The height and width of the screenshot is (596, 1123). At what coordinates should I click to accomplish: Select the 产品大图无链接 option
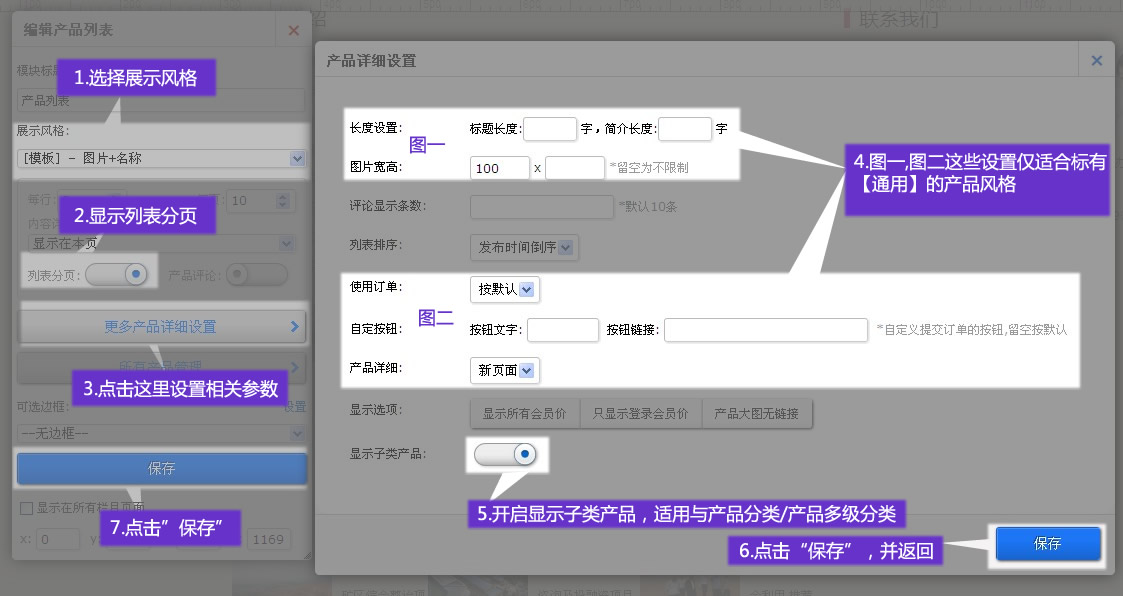pos(757,413)
